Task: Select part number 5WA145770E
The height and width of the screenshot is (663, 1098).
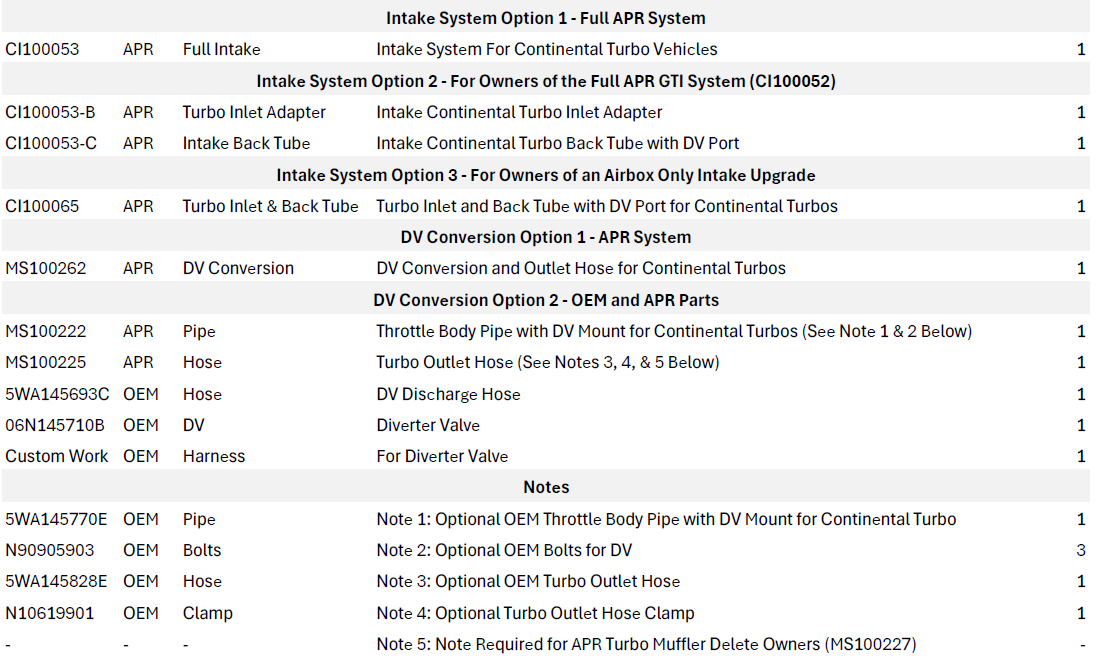Action: (x=56, y=519)
